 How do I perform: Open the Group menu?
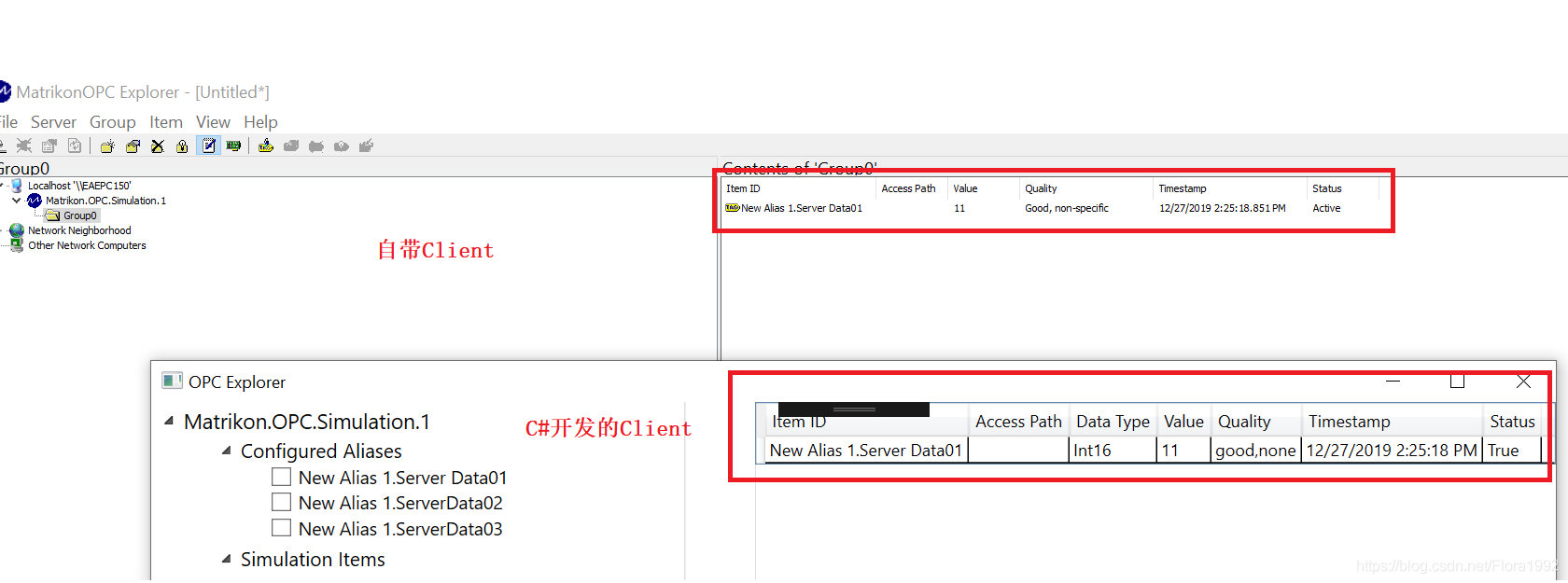pos(113,122)
